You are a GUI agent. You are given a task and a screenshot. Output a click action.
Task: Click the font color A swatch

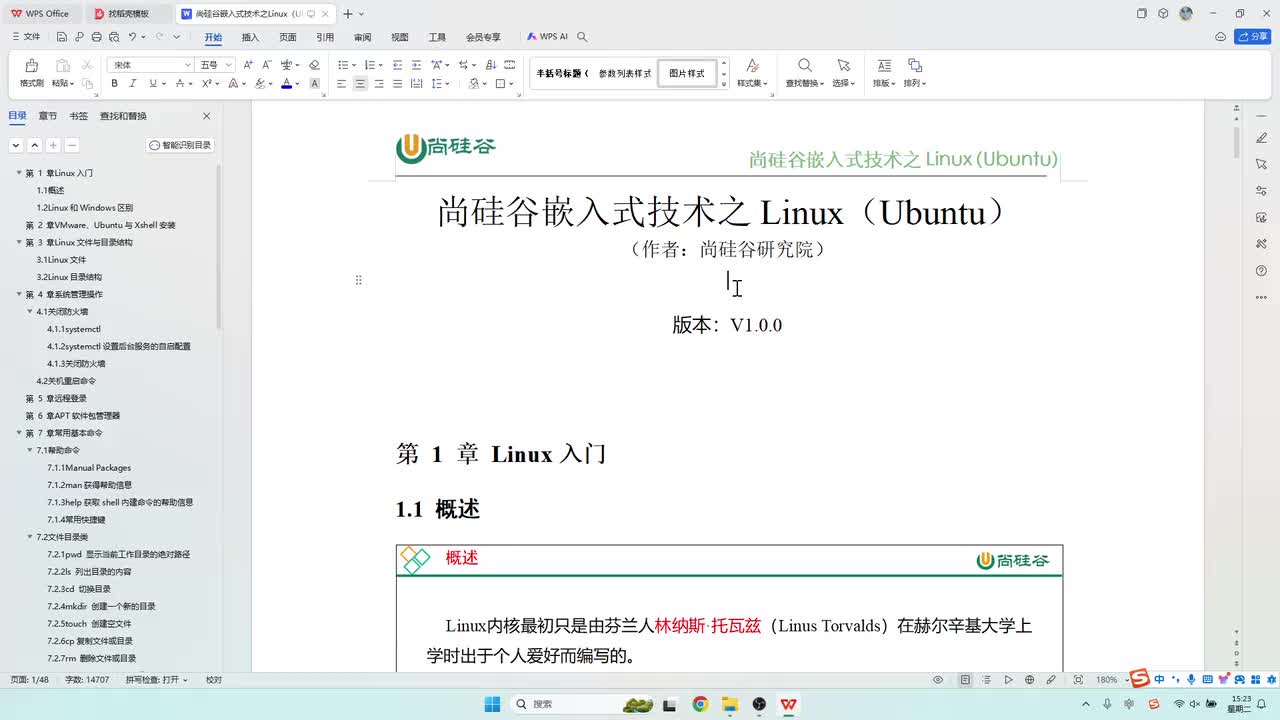[x=286, y=84]
